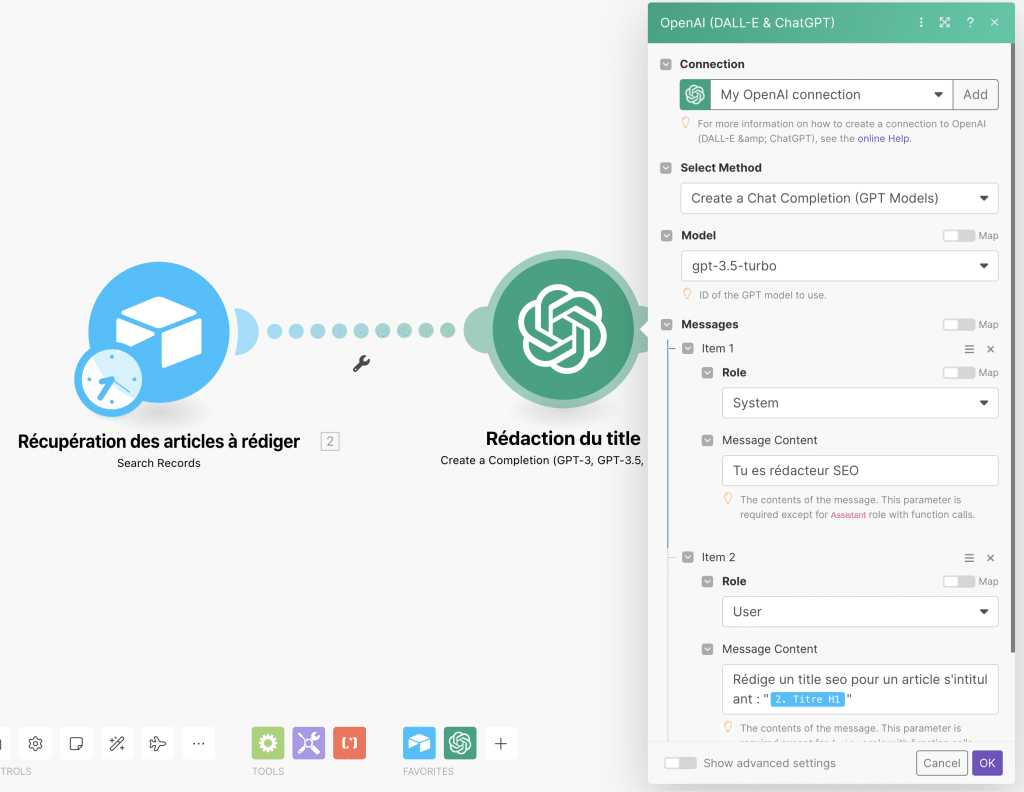Click reorder handle for Item 2
The width and height of the screenshot is (1024, 792).
pos(969,558)
